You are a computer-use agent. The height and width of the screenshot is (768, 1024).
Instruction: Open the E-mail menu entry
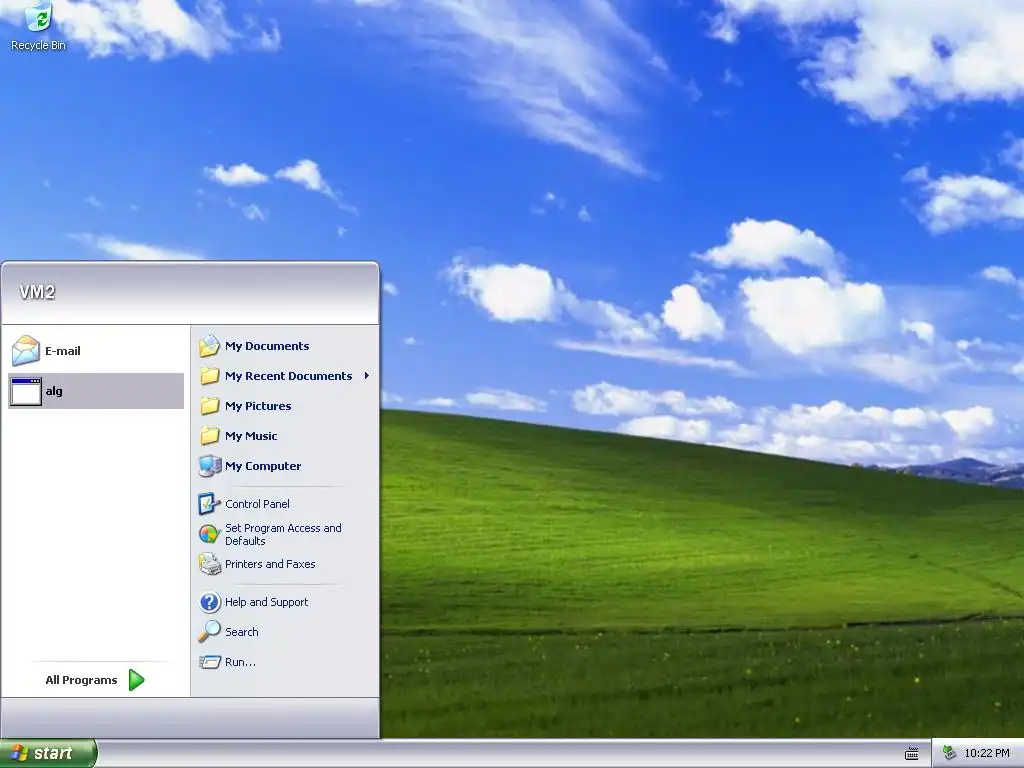pyautogui.click(x=96, y=351)
